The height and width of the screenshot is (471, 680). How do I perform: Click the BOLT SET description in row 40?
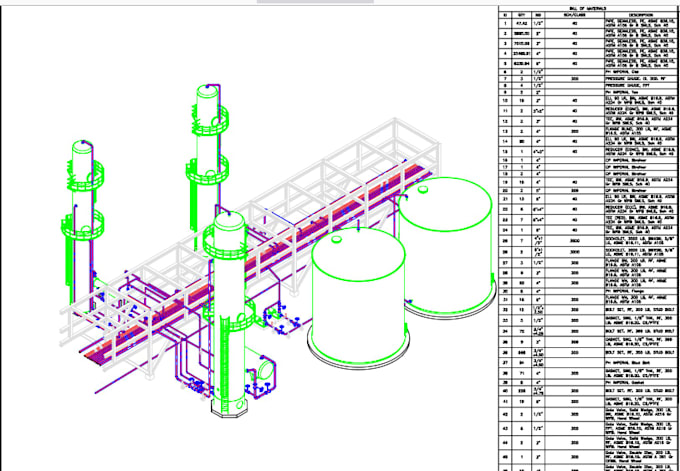click(641, 391)
